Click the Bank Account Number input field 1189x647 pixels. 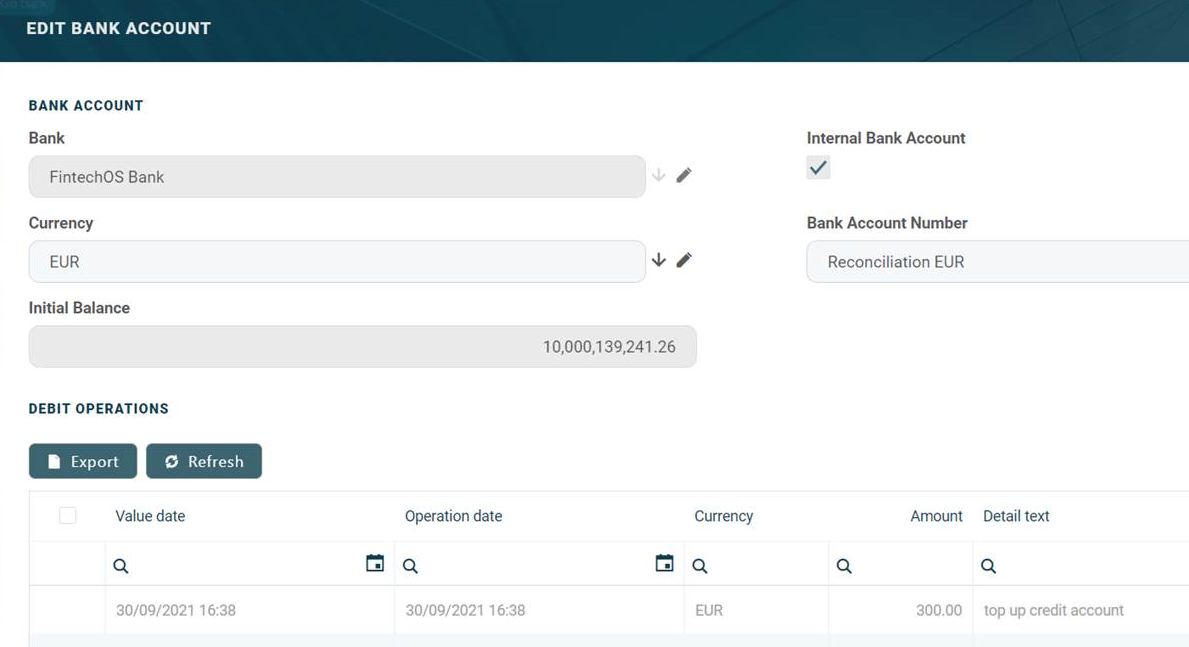click(x=997, y=262)
